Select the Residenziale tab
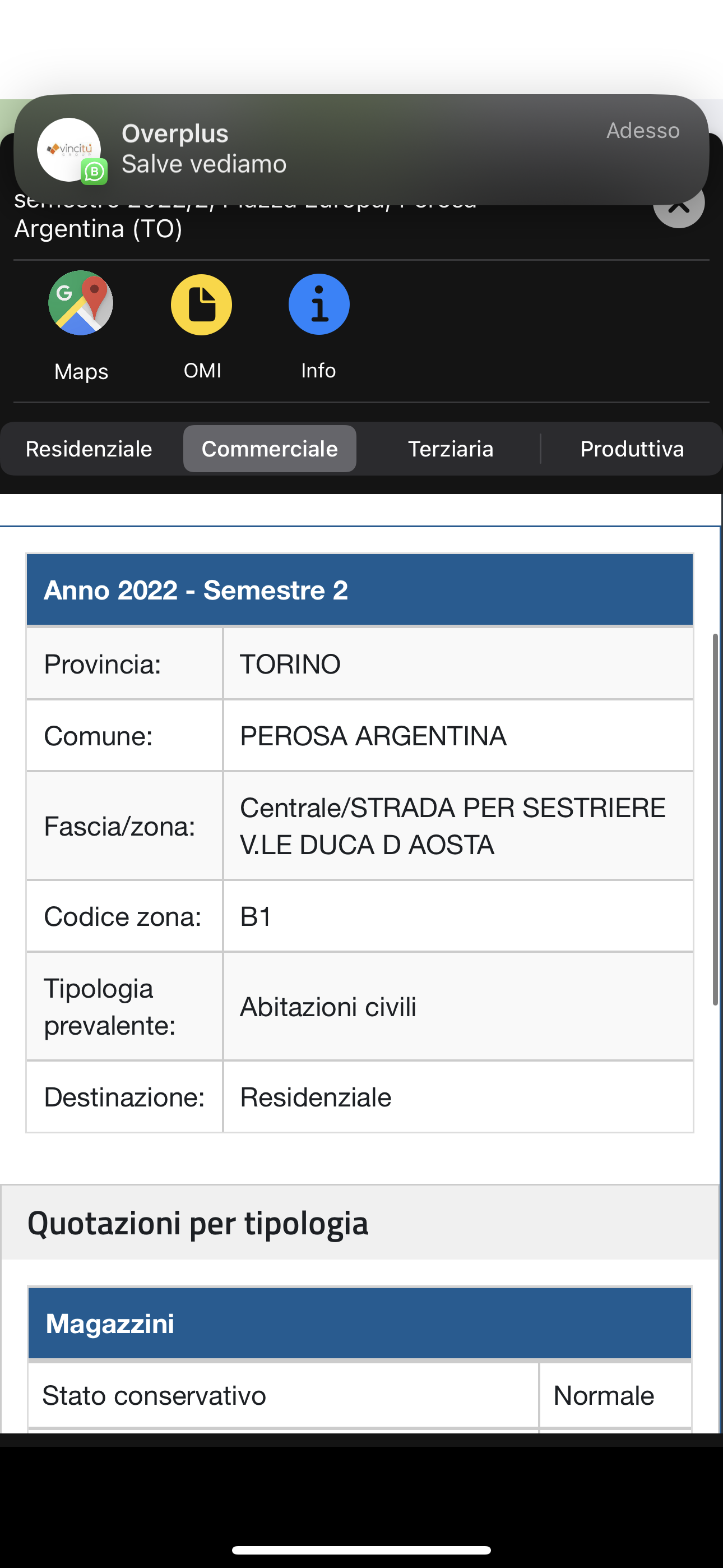This screenshot has width=723, height=1568. (x=89, y=449)
